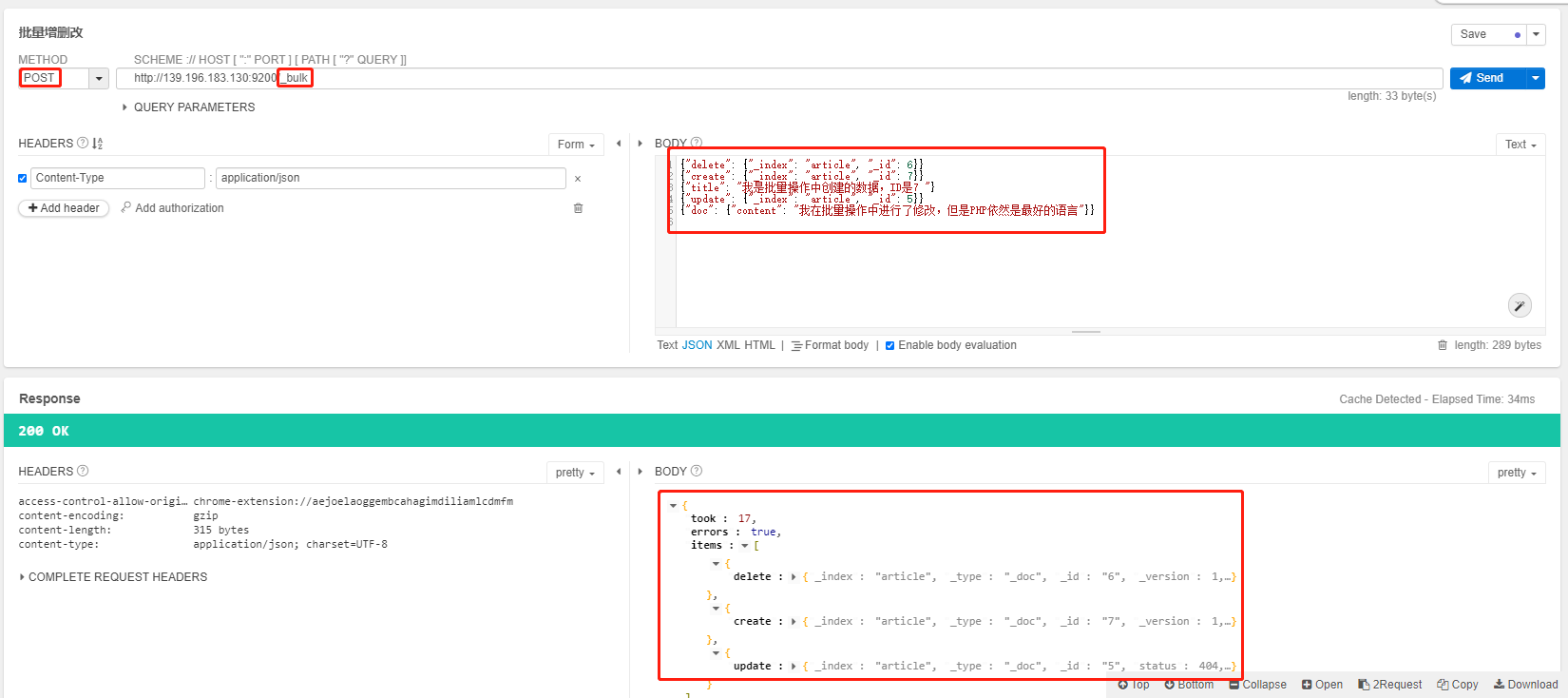Switch body syntax mode to JSON
Viewport: 1568px width, 698px height.
pos(697,345)
